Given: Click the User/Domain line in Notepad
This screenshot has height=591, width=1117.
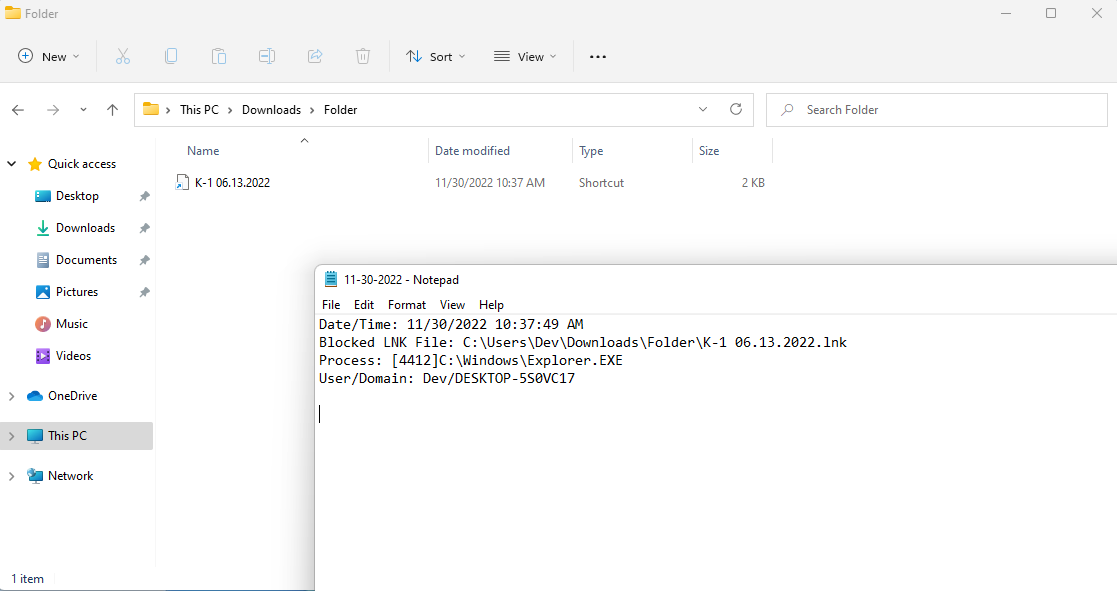Looking at the screenshot, I should (447, 378).
